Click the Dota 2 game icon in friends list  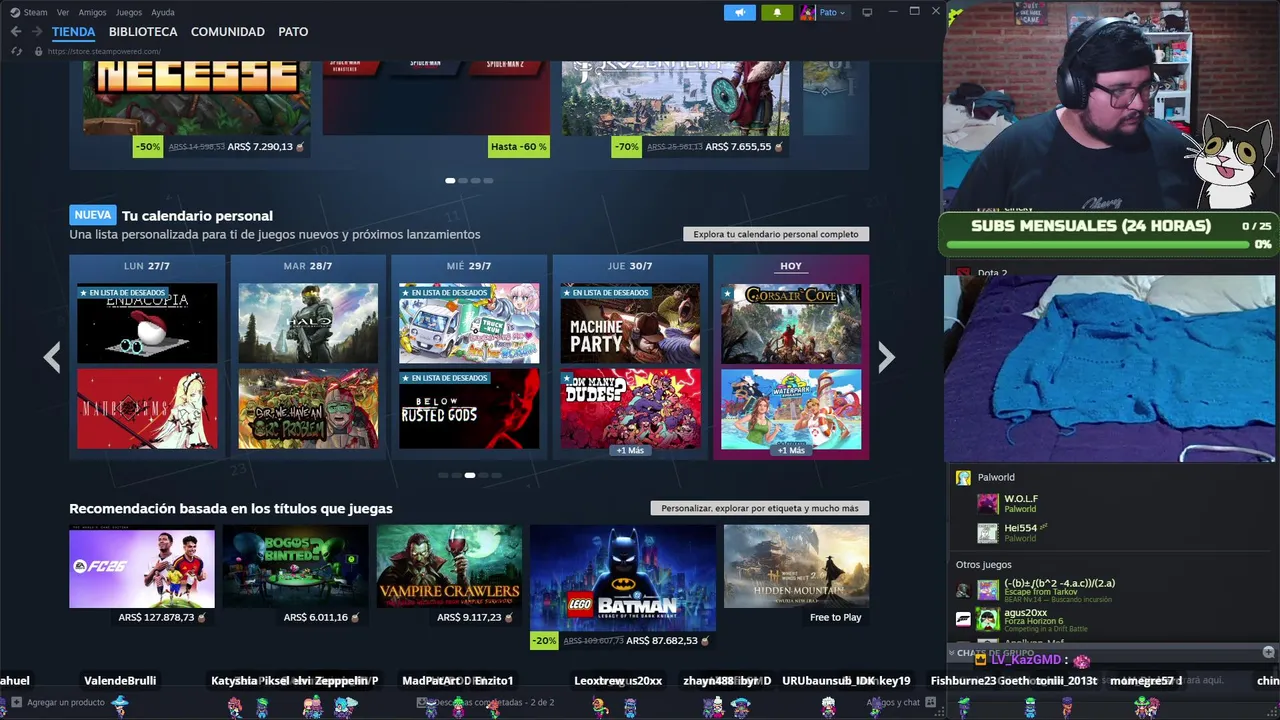click(x=963, y=273)
